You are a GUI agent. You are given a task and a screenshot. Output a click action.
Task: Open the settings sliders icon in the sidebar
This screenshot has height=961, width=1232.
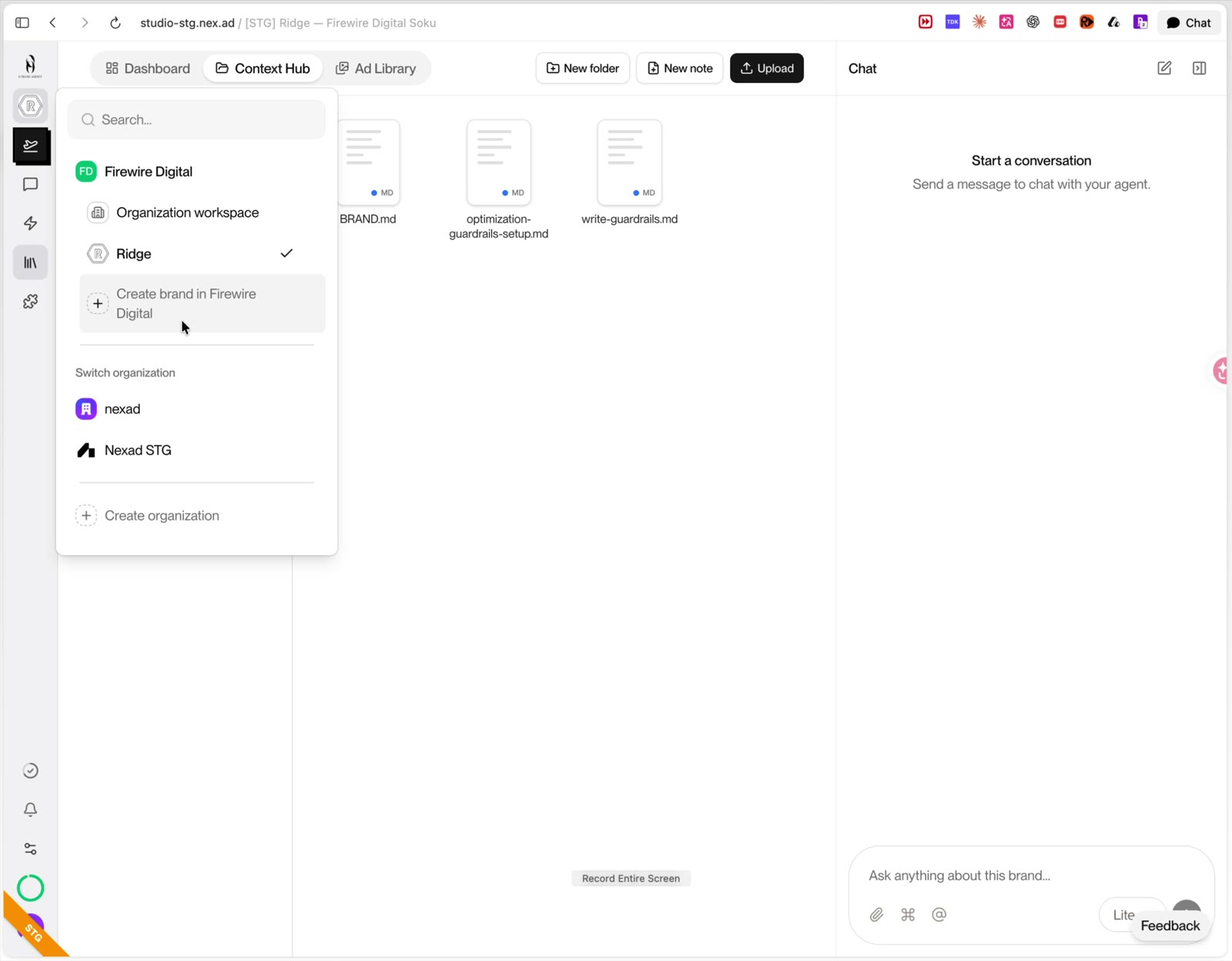click(x=31, y=849)
